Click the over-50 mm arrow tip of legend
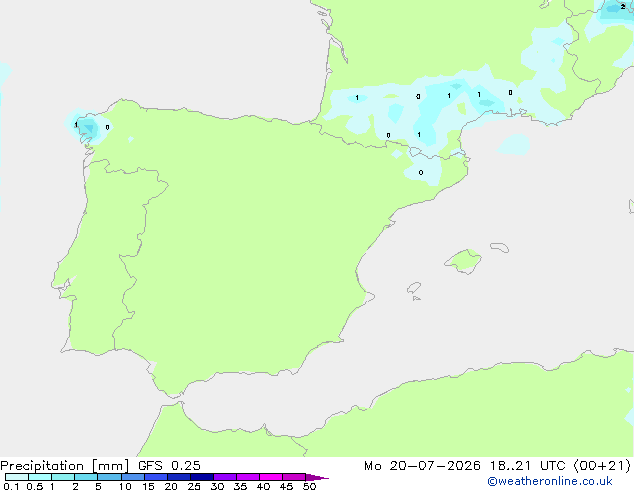This screenshot has width=634, height=490. (x=317, y=477)
